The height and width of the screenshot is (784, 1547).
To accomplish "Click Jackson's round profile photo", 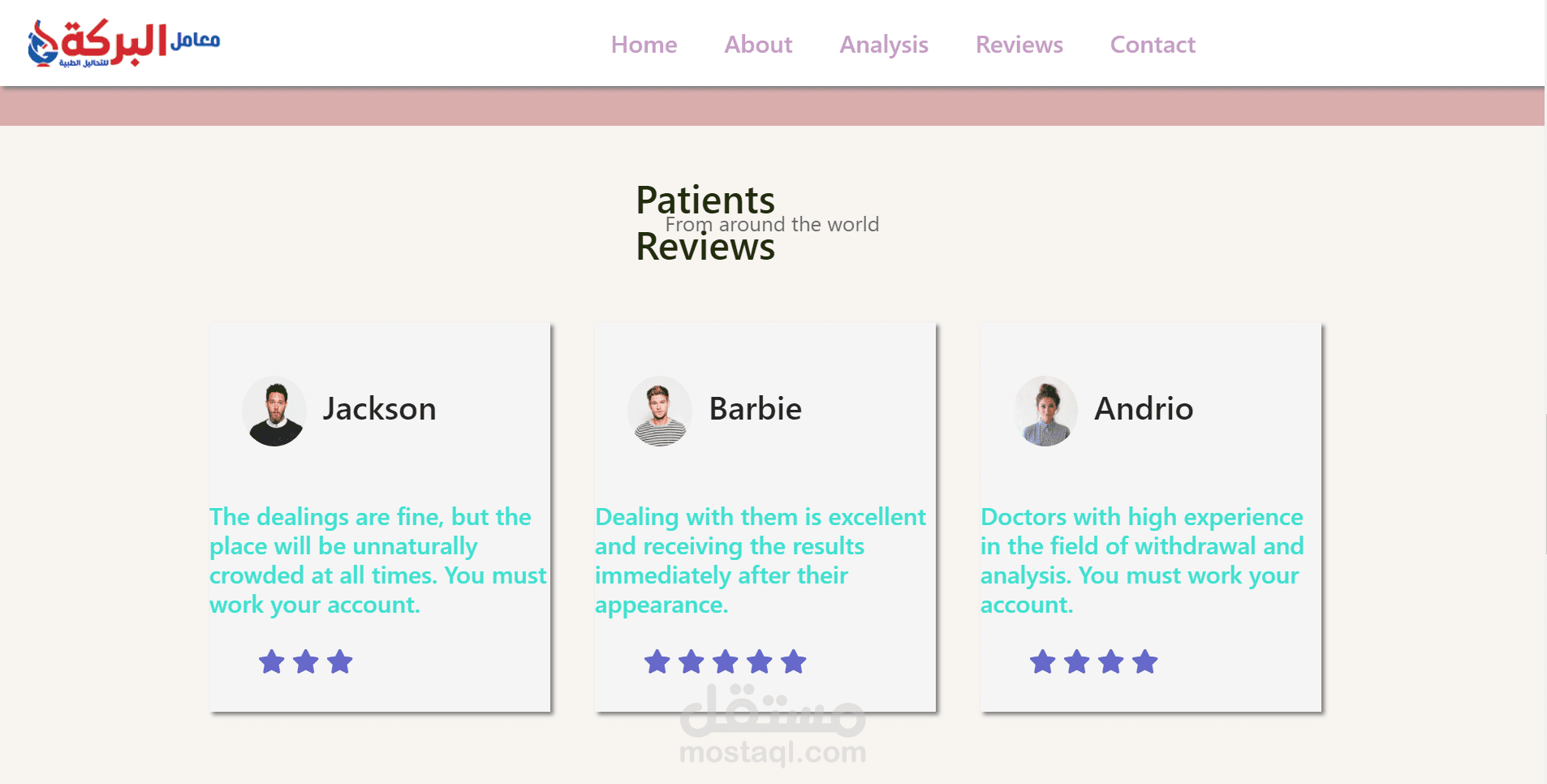I will [274, 411].
